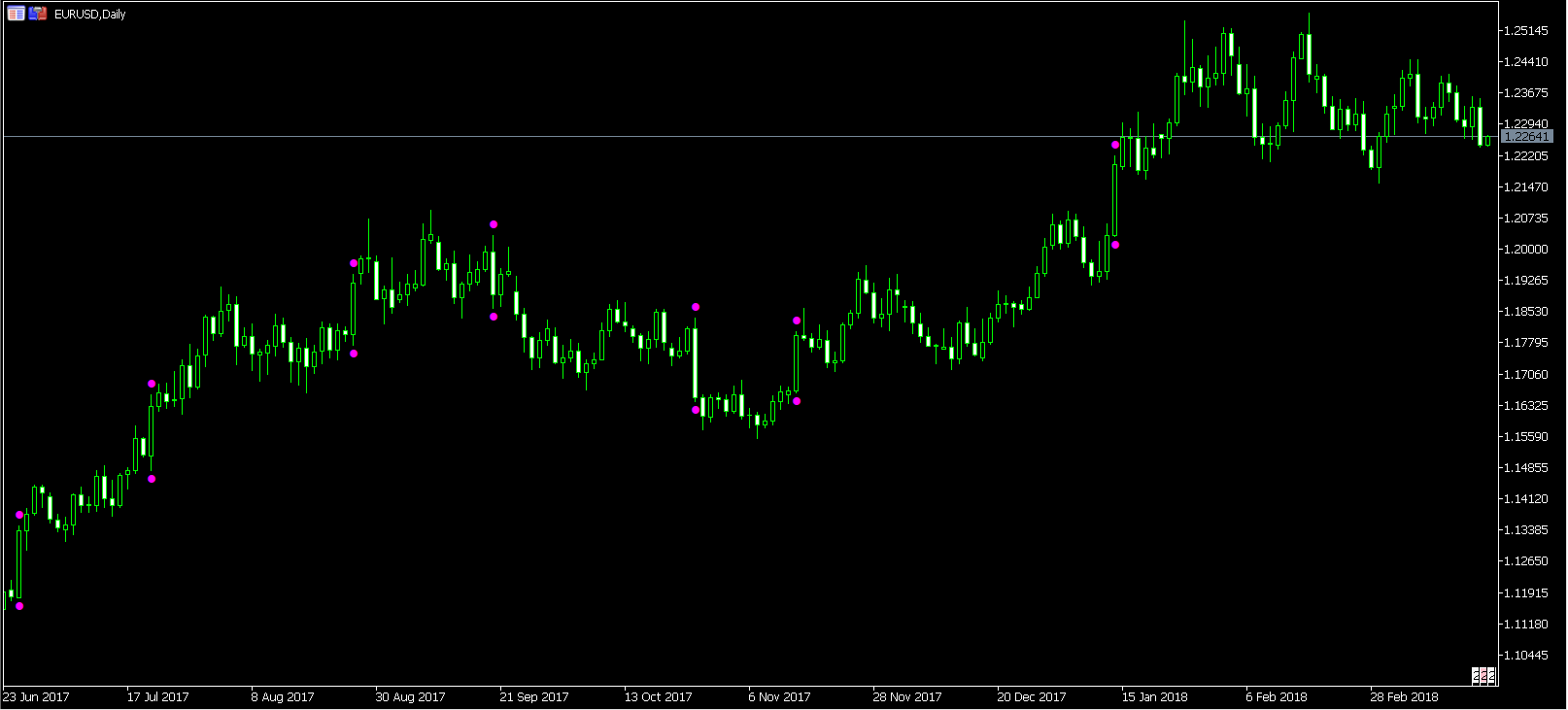Click the 23 Jun 2017 date label
Viewport: 1568px width, 710px height.
tap(36, 697)
